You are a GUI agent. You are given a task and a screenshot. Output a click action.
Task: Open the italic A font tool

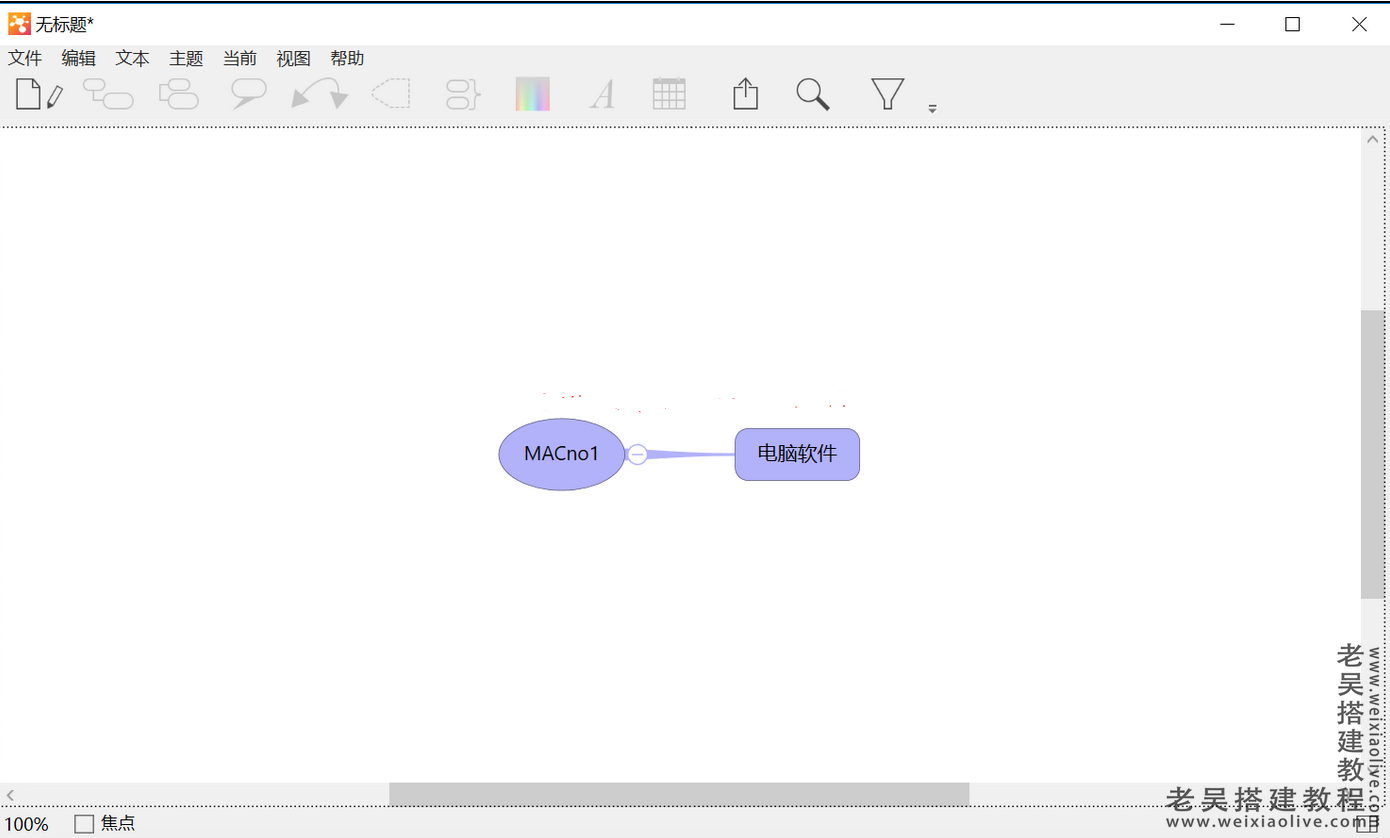point(602,95)
